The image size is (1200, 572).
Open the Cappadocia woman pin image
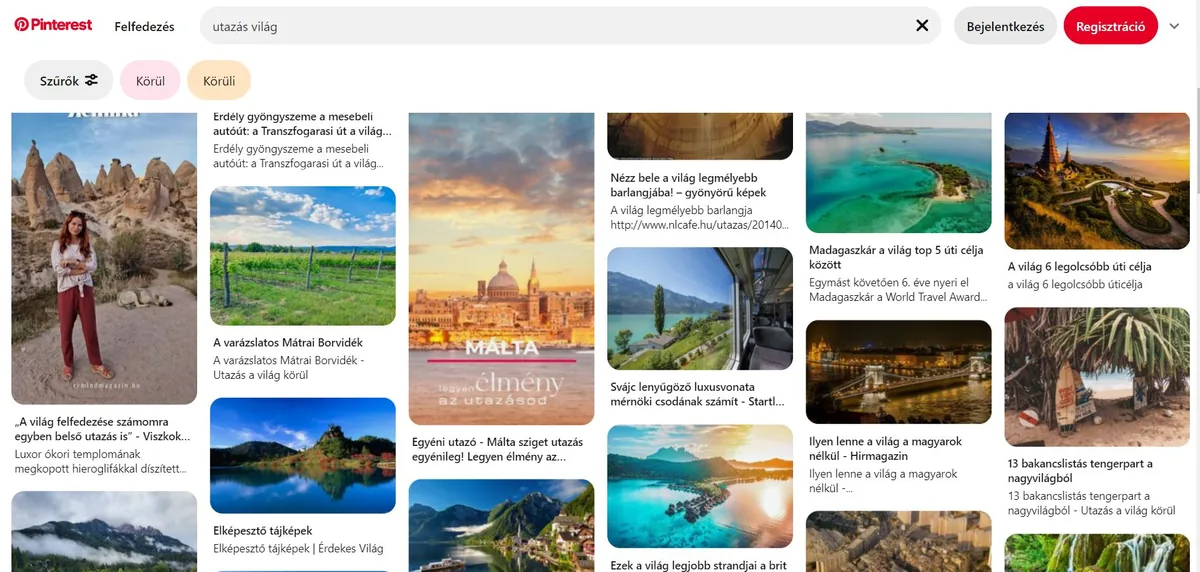[x=104, y=257]
